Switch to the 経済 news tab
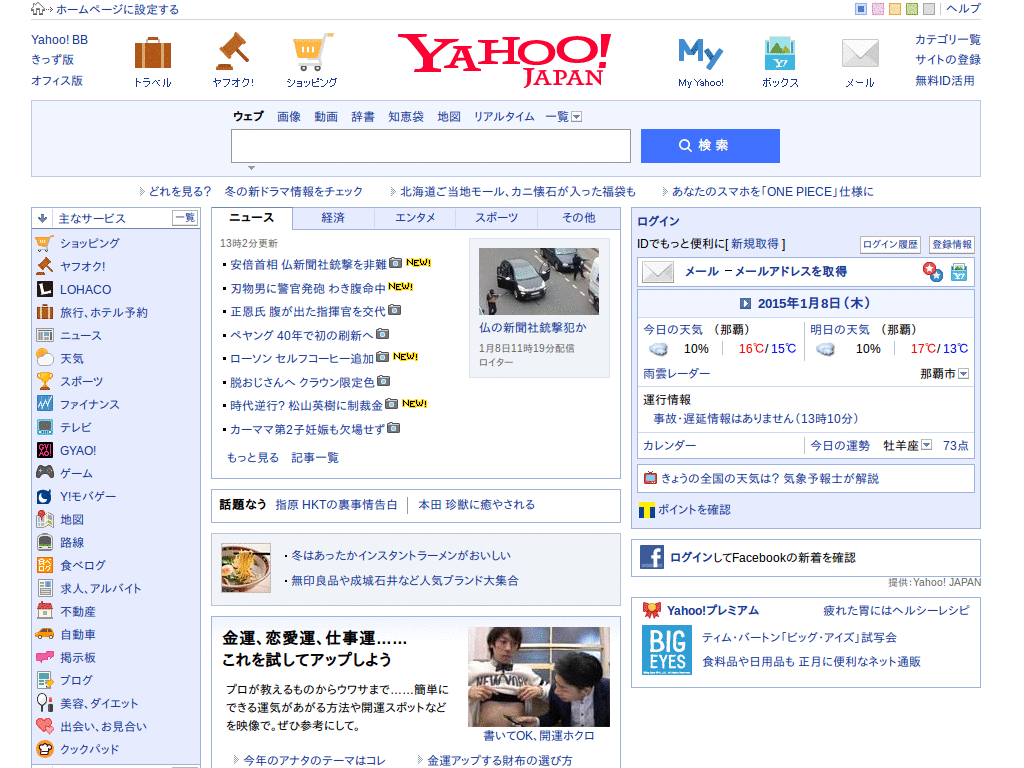 click(333, 217)
